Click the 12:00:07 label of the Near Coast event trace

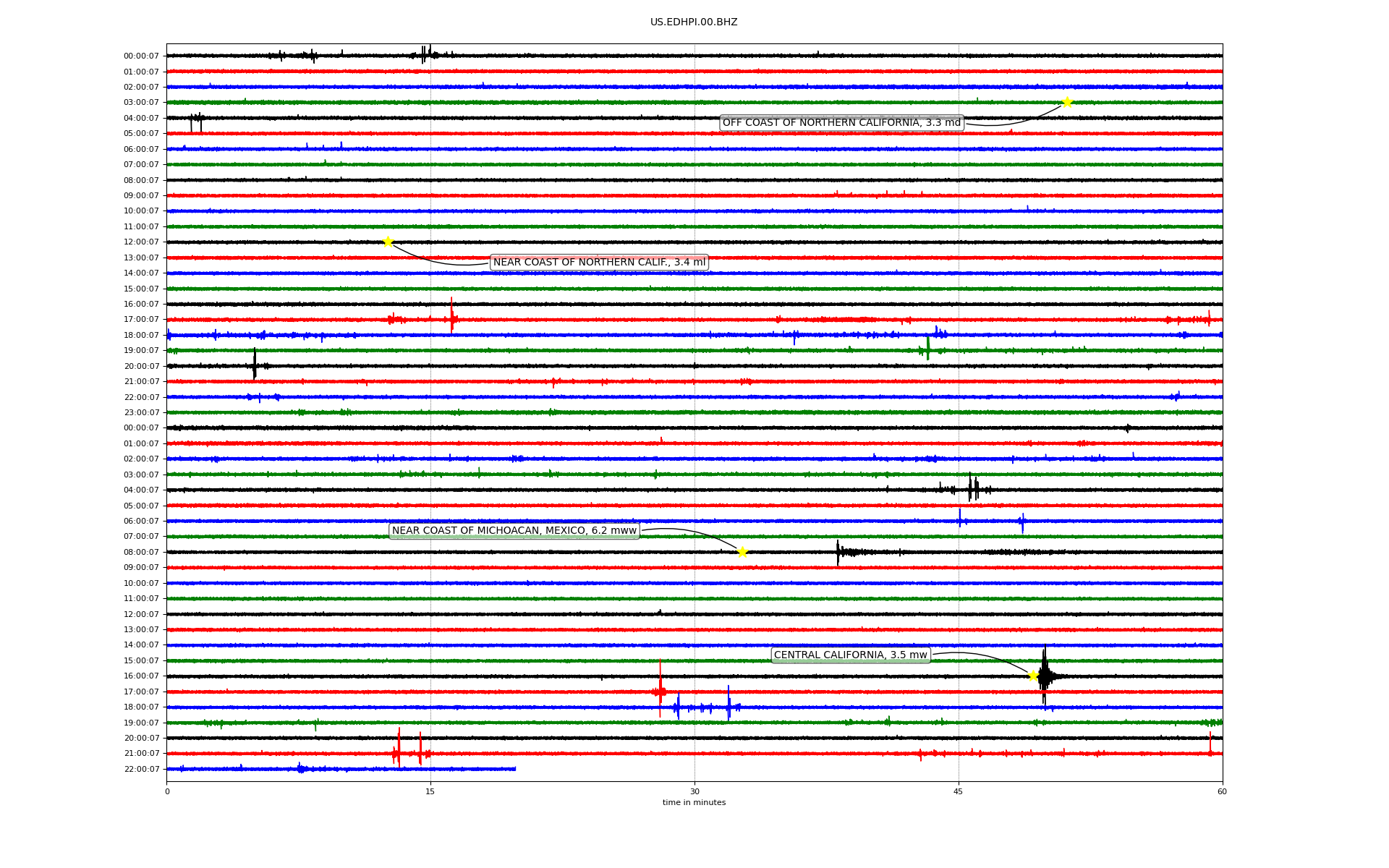point(141,242)
